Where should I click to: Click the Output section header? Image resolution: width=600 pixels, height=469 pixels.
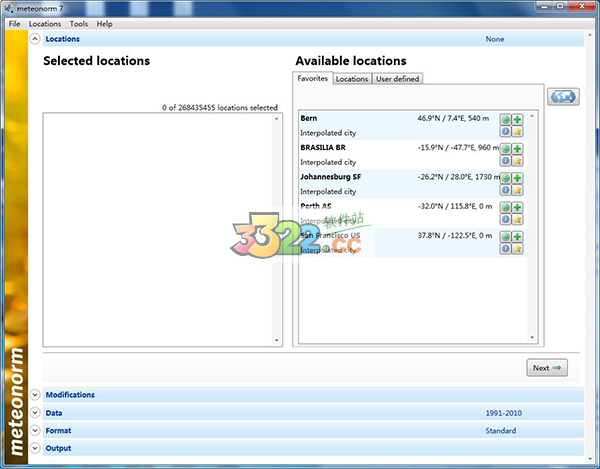313,448
